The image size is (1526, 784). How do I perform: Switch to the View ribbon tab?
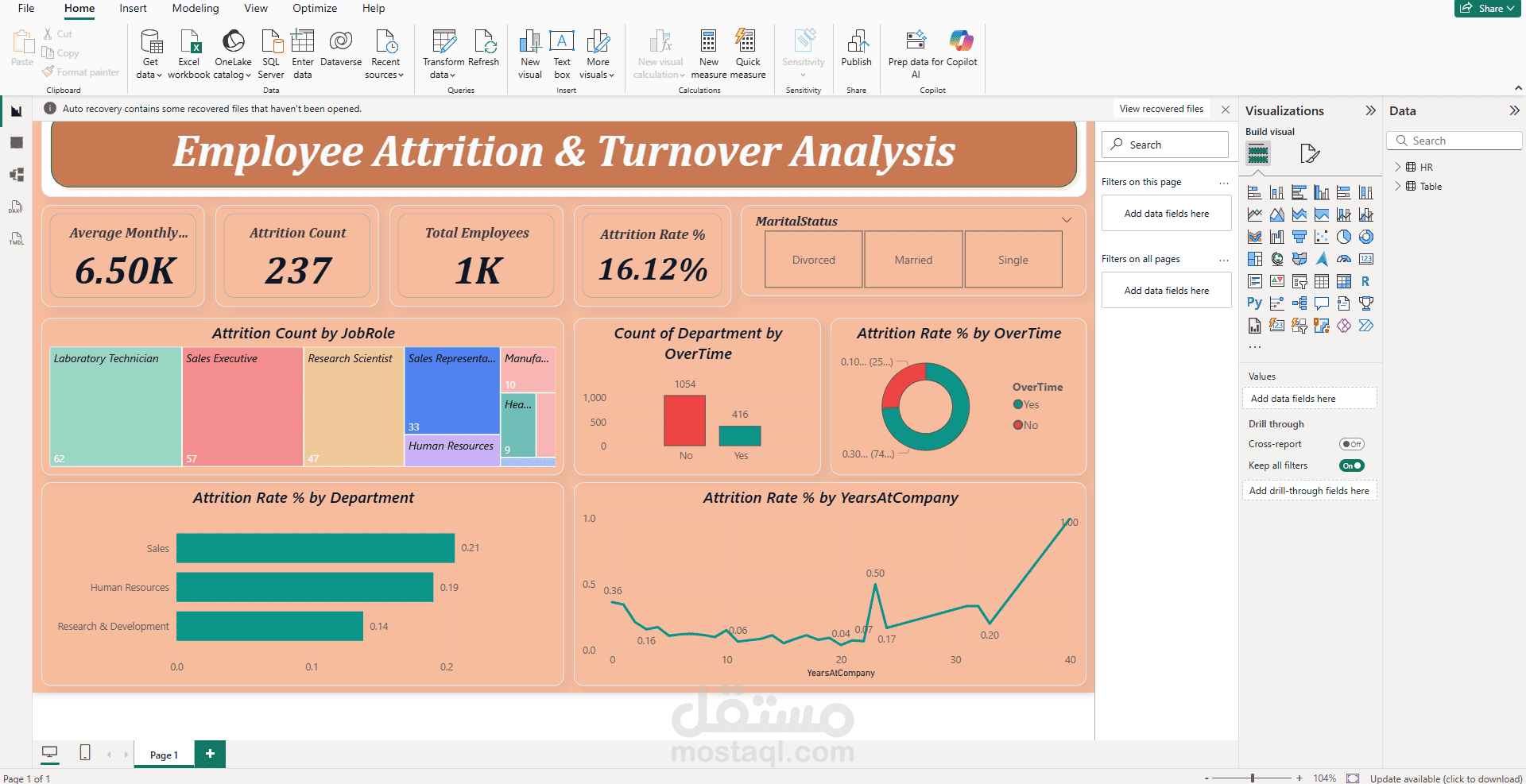[x=256, y=8]
